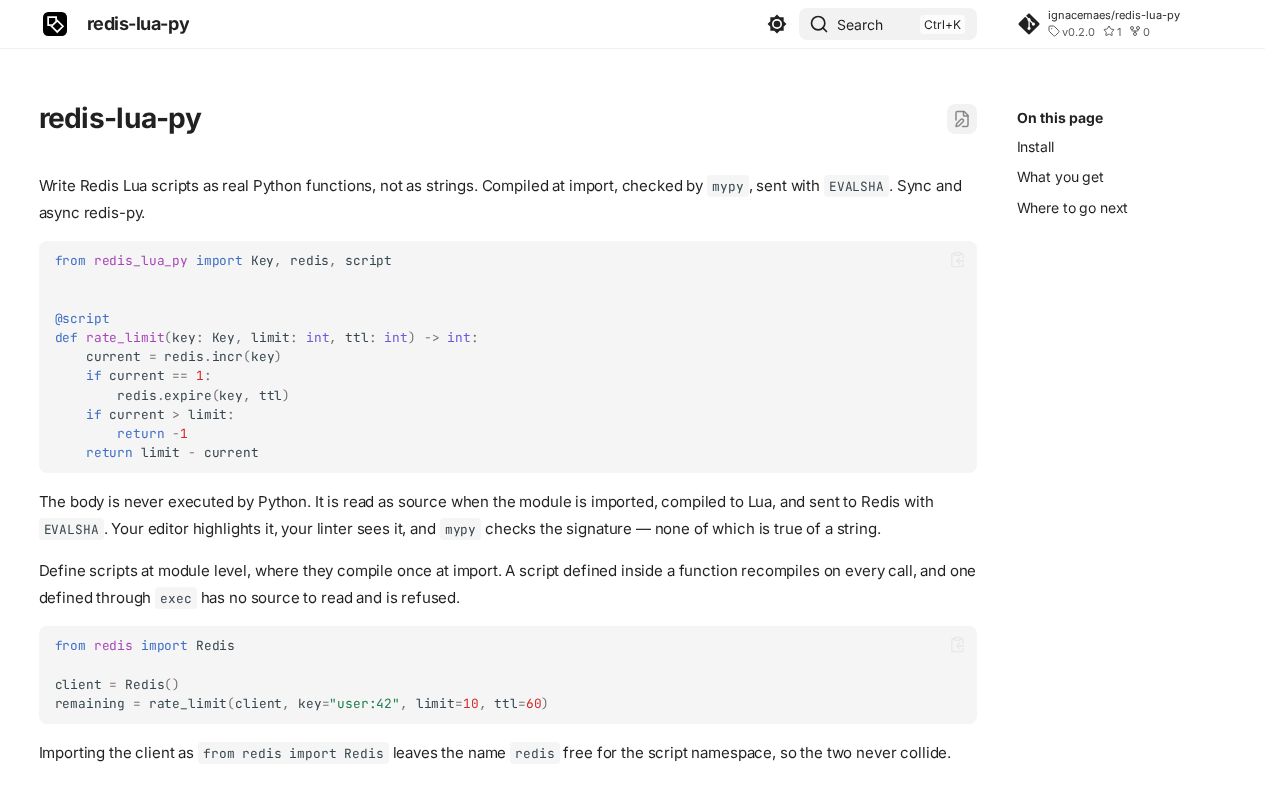
Task: Jump to What you get section
Action: click(x=1060, y=177)
